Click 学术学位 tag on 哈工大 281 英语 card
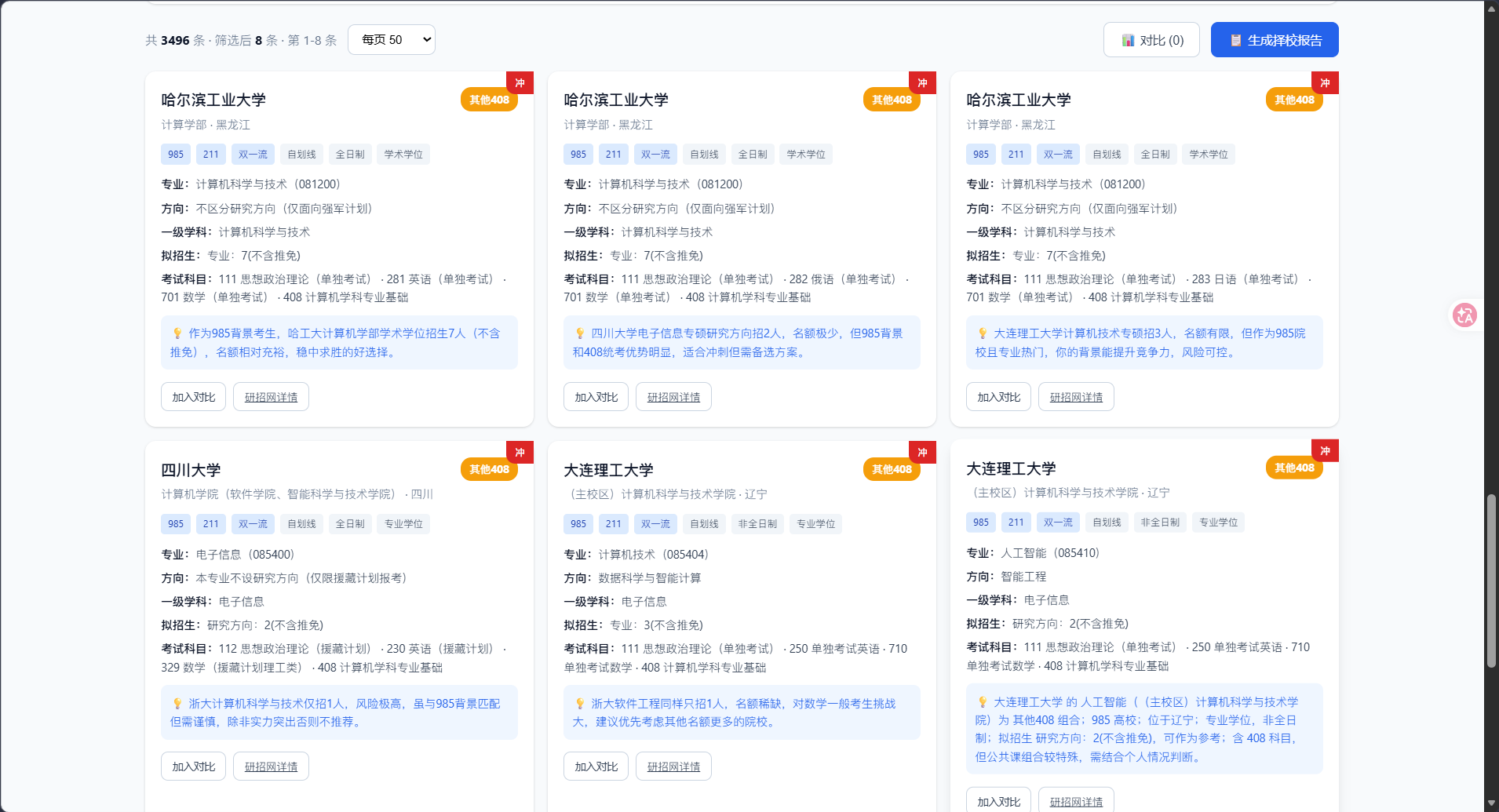 (x=403, y=155)
